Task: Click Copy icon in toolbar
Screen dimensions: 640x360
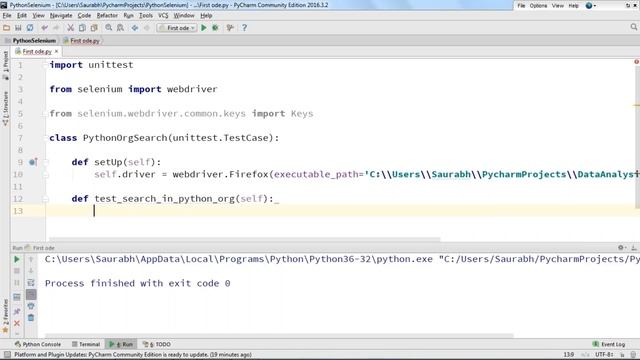Action: pos(82,28)
